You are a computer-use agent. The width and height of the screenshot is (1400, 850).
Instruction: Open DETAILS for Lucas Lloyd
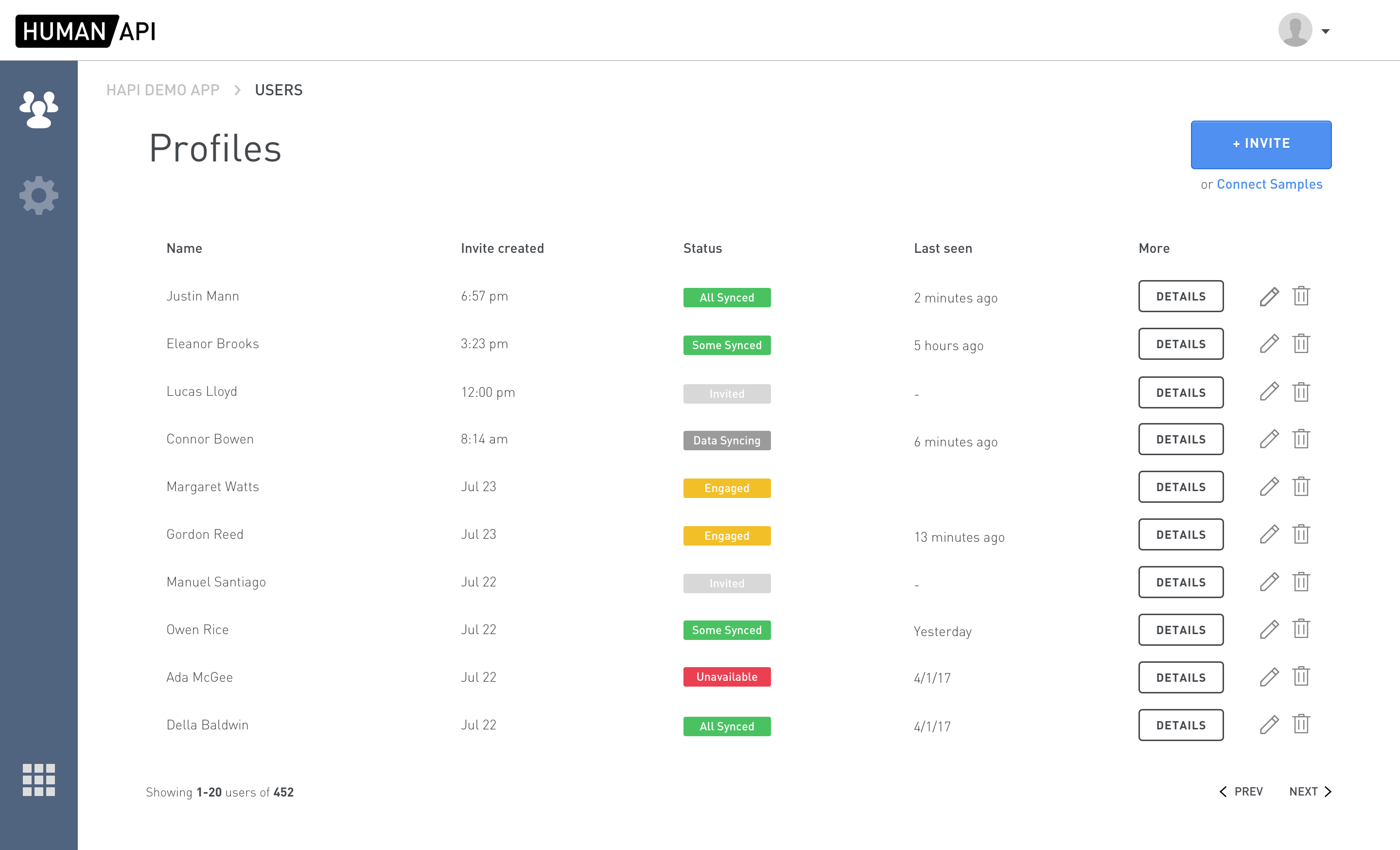coord(1181,392)
